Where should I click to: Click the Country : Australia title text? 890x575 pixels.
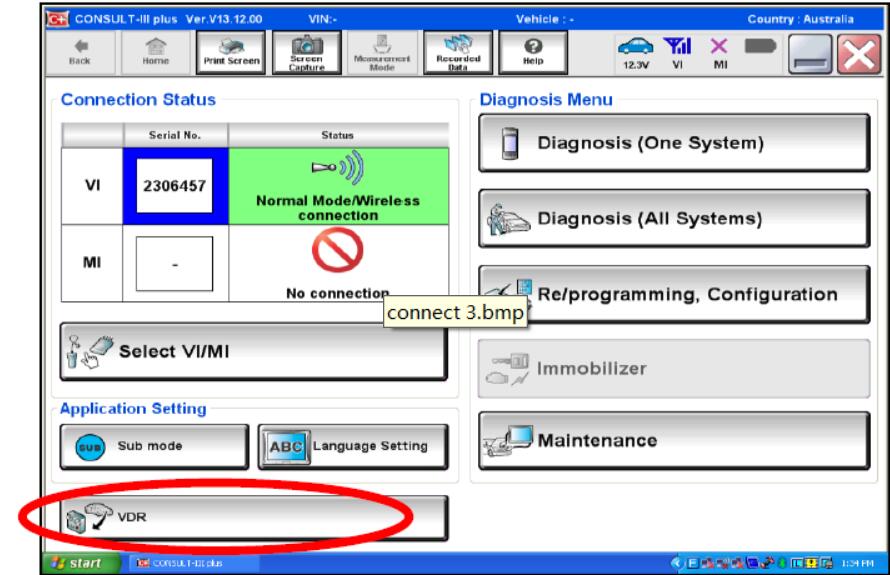800,19
